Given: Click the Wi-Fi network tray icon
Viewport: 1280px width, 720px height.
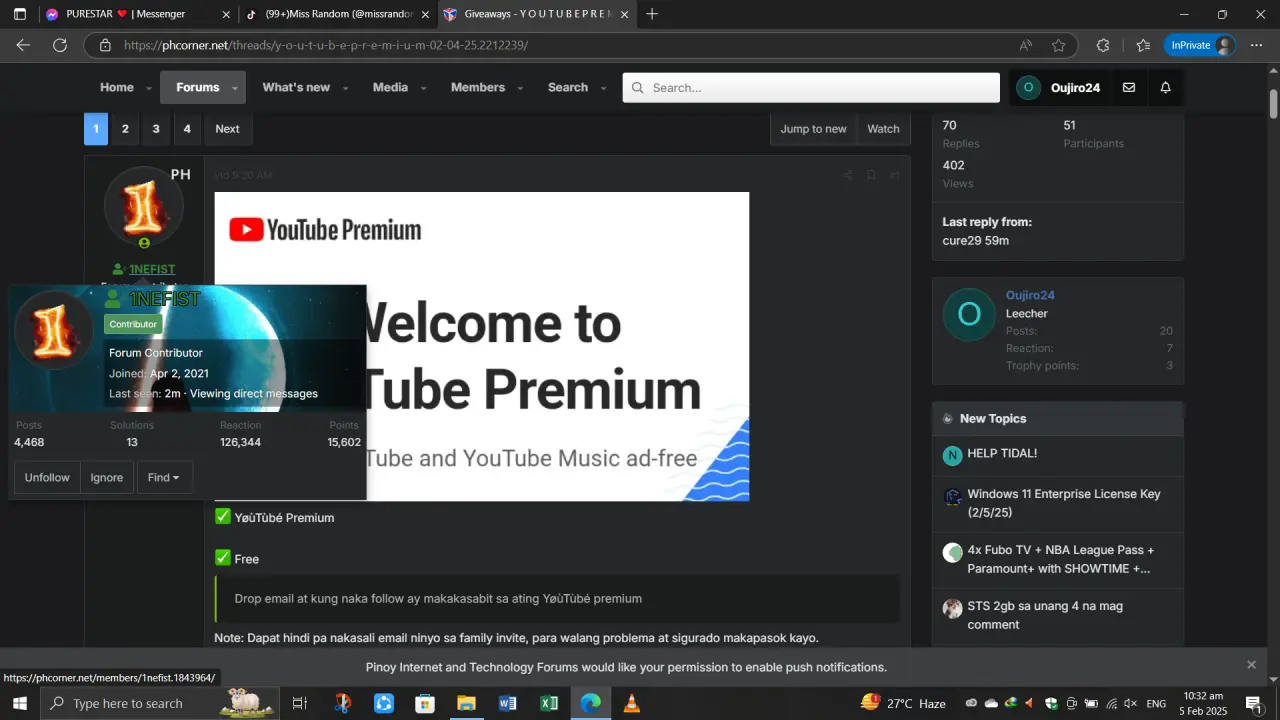Looking at the screenshot, I should [x=1111, y=703].
